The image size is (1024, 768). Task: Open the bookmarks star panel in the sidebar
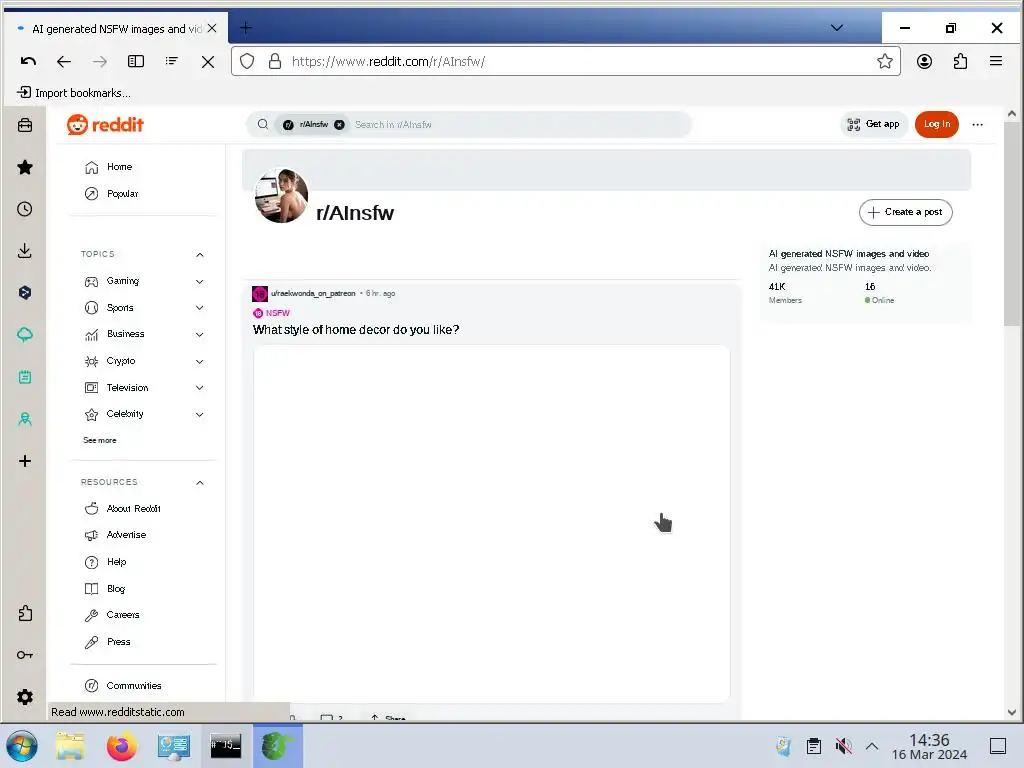[x=25, y=167]
